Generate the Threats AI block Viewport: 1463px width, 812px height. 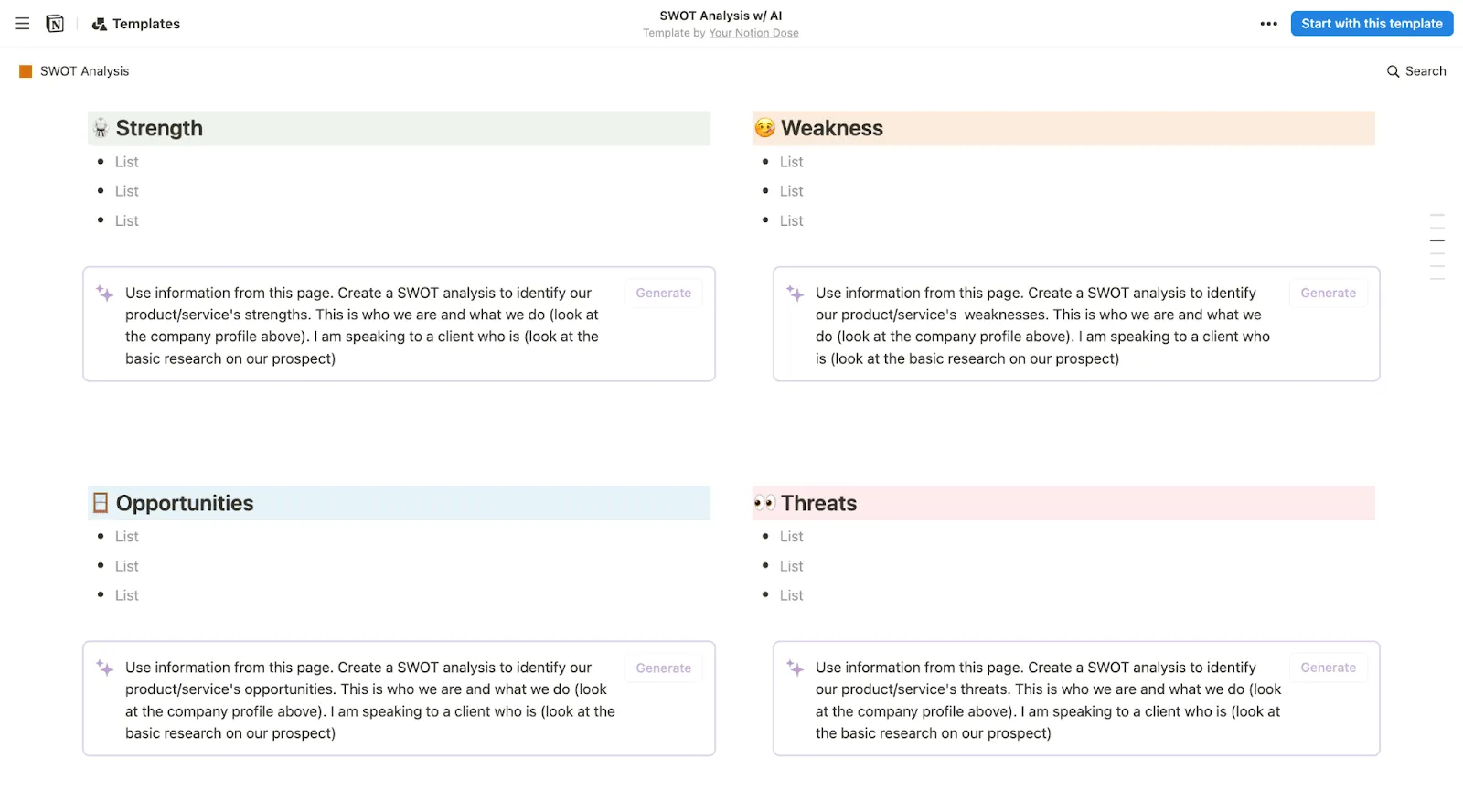pos(1328,668)
